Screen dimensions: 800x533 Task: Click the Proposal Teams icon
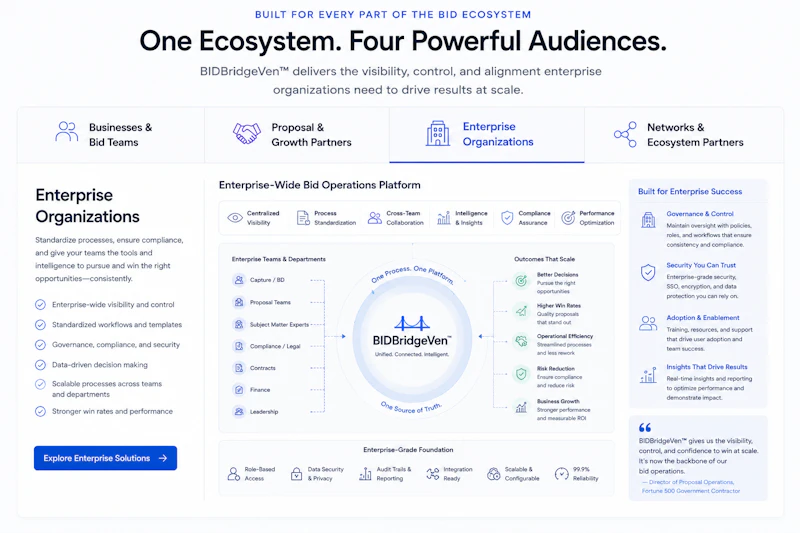click(239, 302)
